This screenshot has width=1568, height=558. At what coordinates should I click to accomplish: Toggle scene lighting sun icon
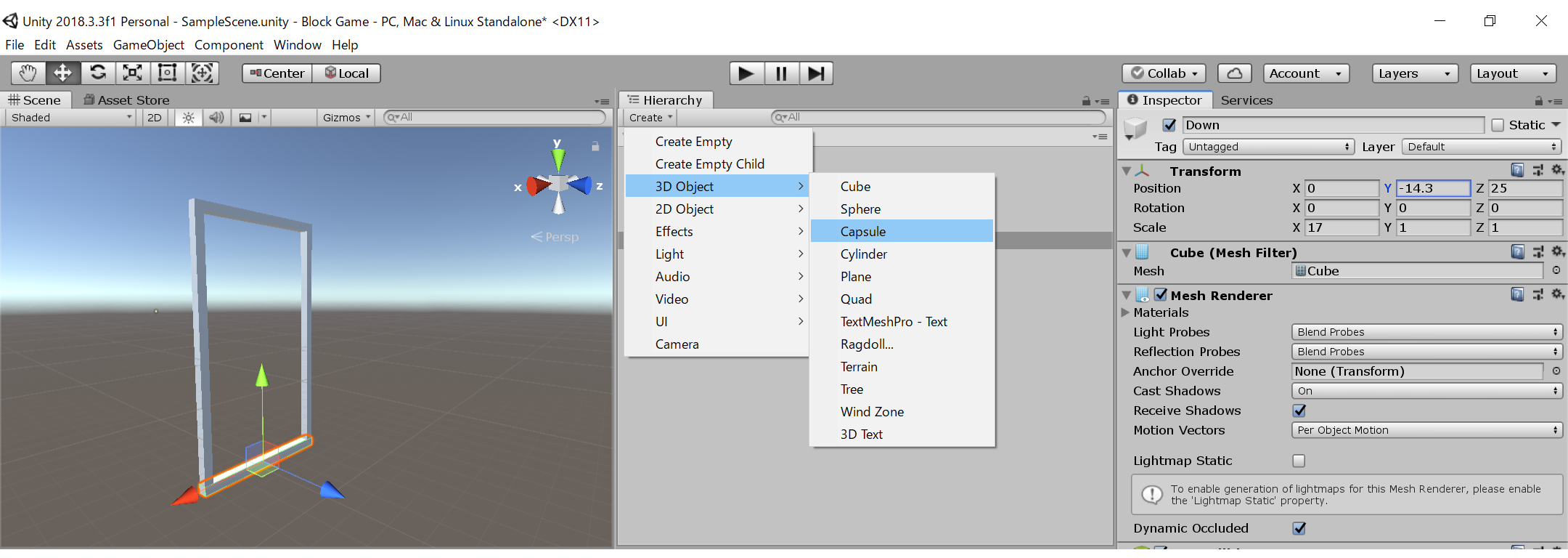tap(188, 118)
